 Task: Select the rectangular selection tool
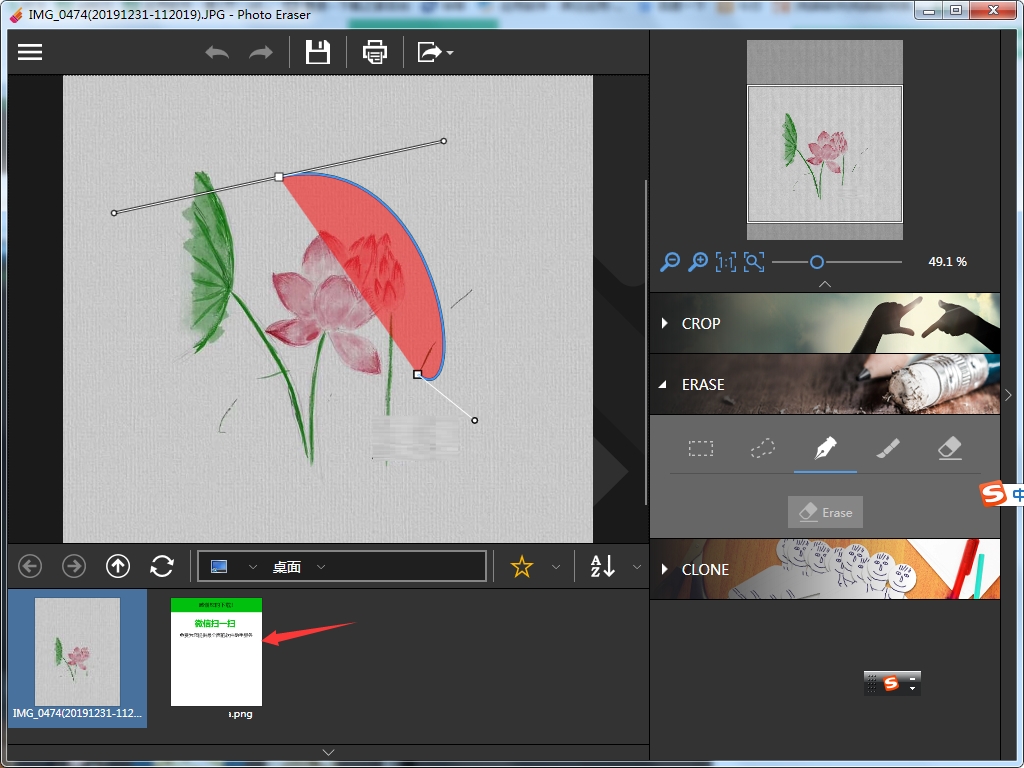701,449
